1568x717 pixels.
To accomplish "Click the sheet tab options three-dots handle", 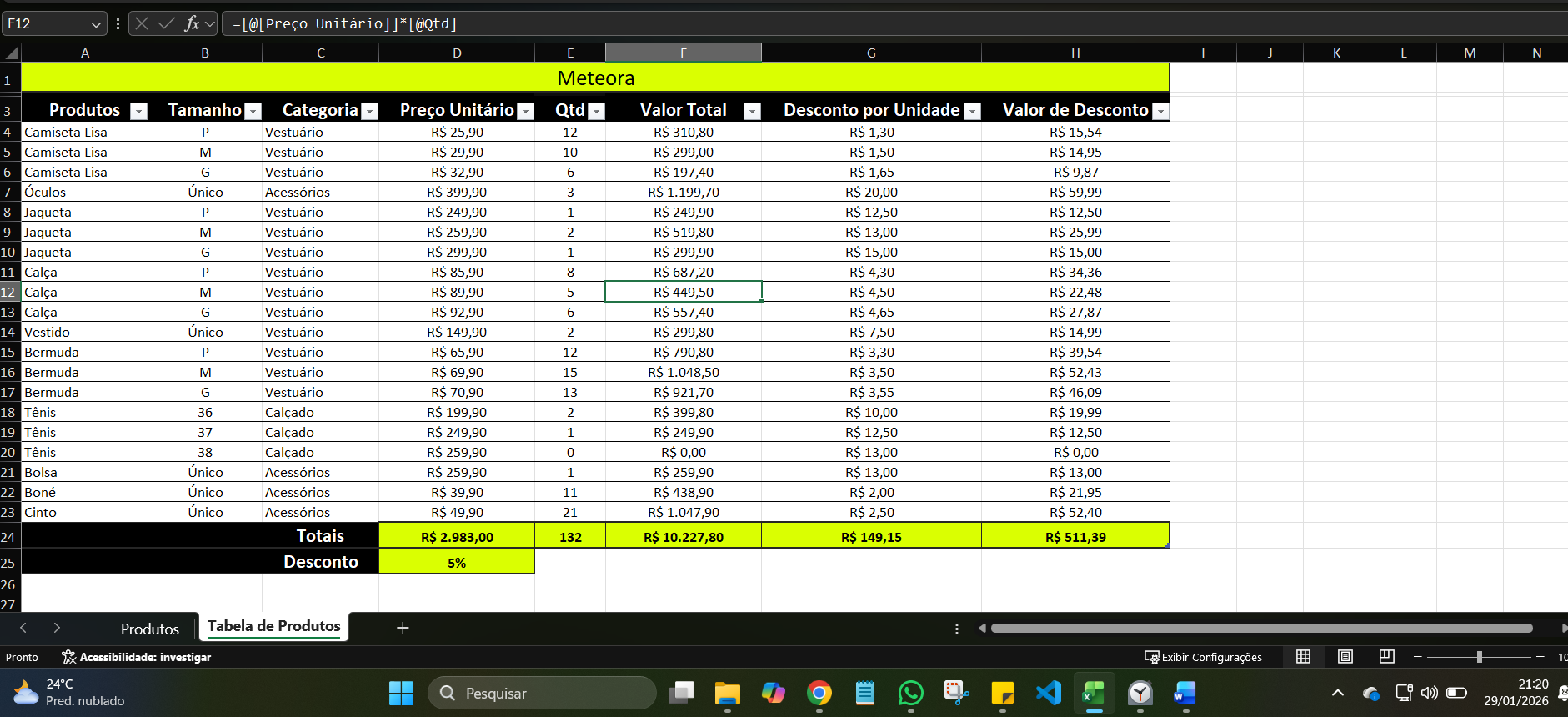I will (957, 629).
